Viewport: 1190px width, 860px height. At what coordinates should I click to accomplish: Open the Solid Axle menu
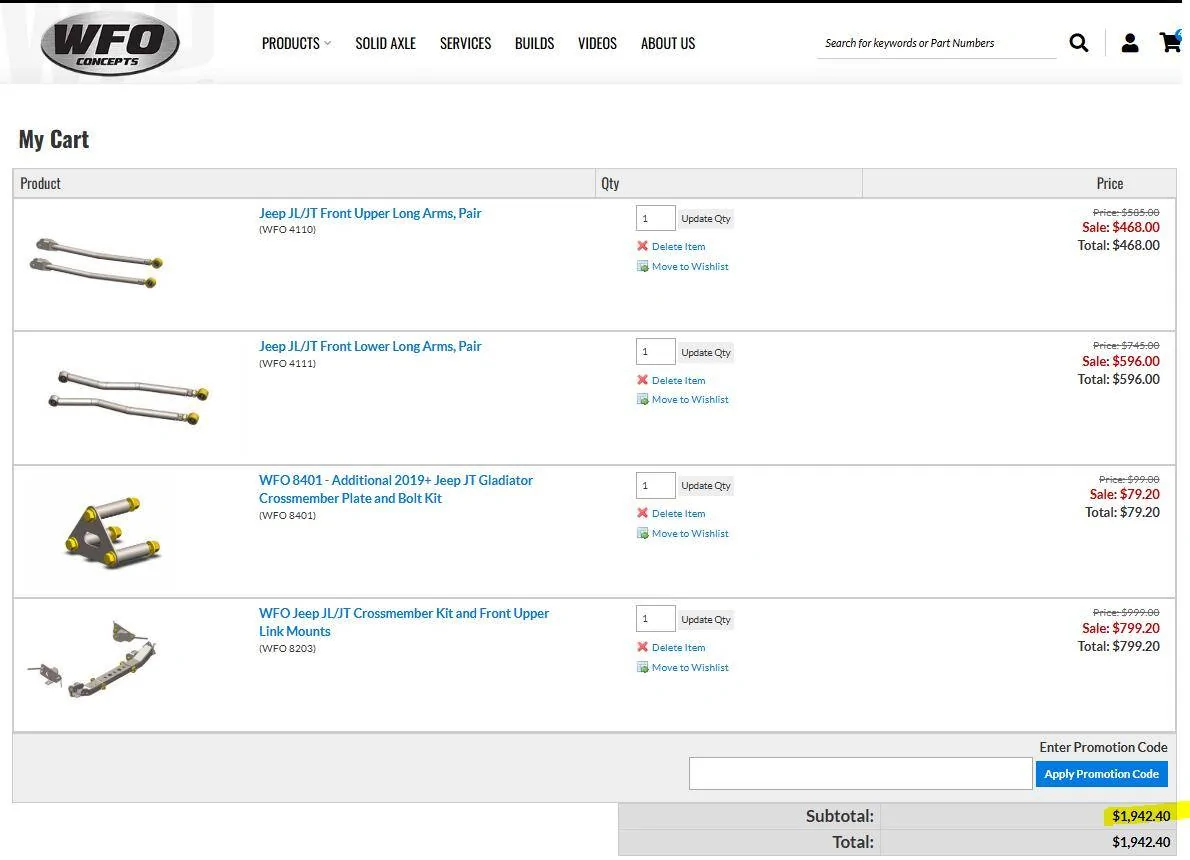click(386, 43)
